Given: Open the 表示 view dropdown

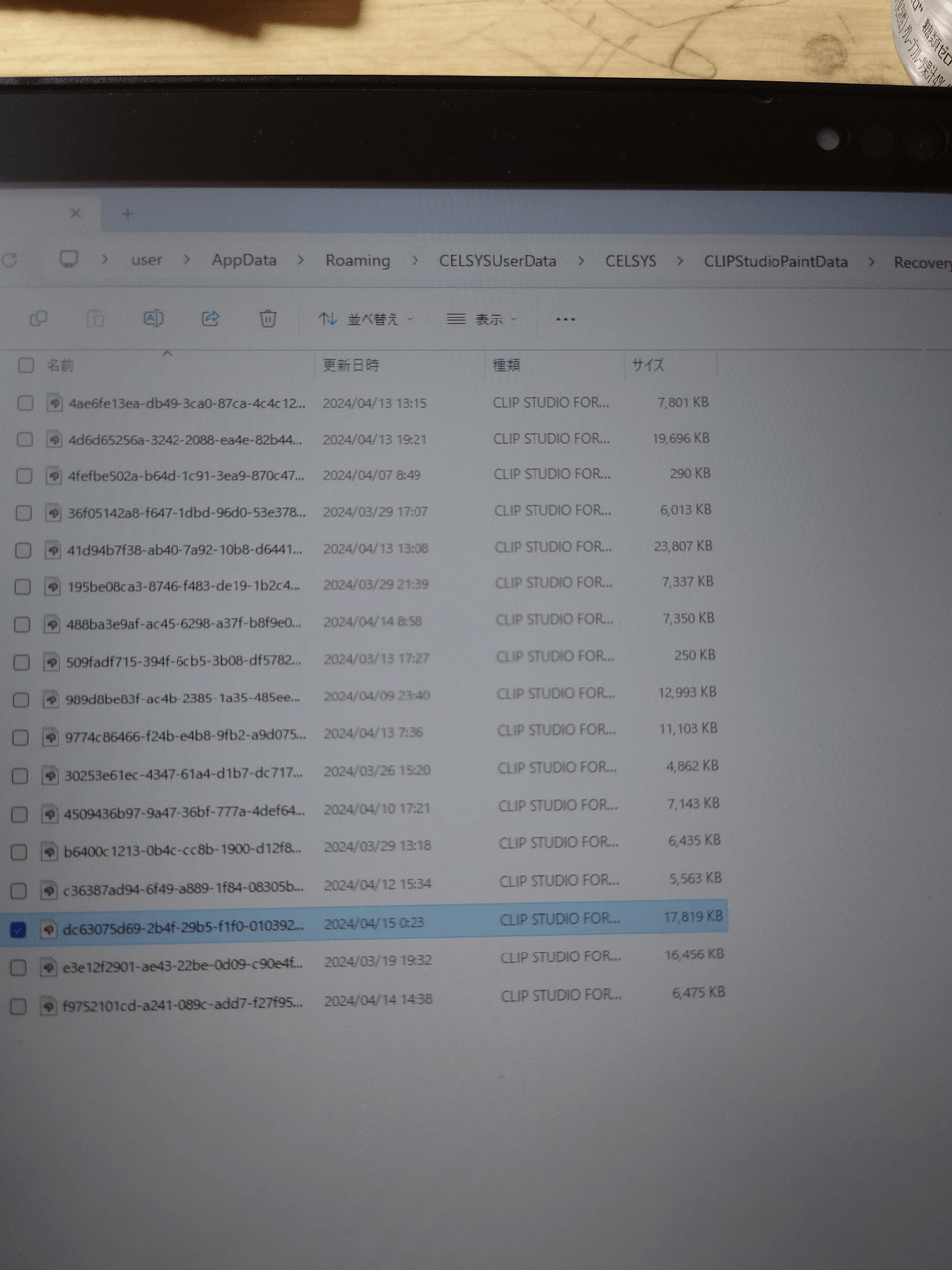Looking at the screenshot, I should [482, 319].
